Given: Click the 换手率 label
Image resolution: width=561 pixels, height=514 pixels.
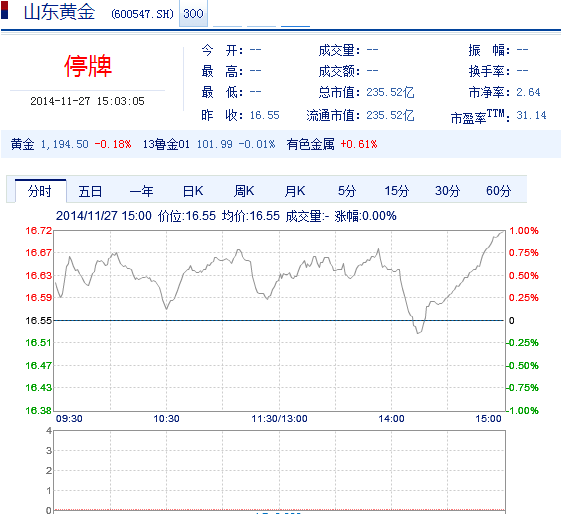Looking at the screenshot, I should click(489, 71).
